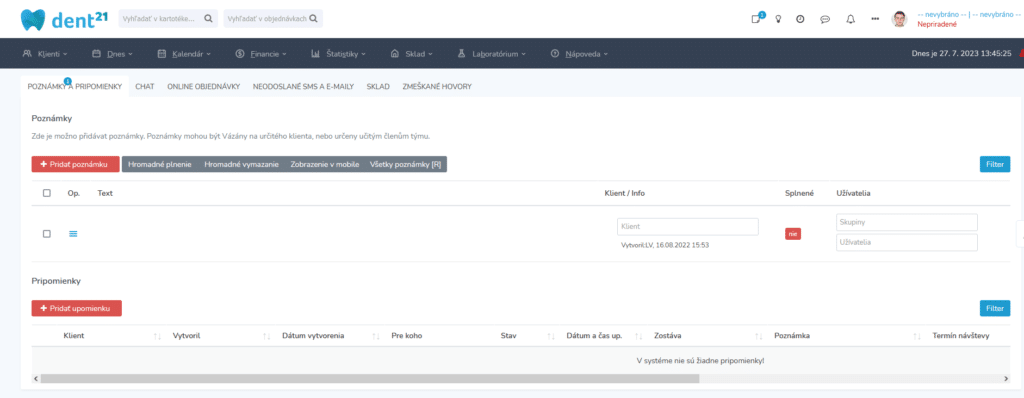Click Zobrazenie v mobile button

tap(325, 164)
